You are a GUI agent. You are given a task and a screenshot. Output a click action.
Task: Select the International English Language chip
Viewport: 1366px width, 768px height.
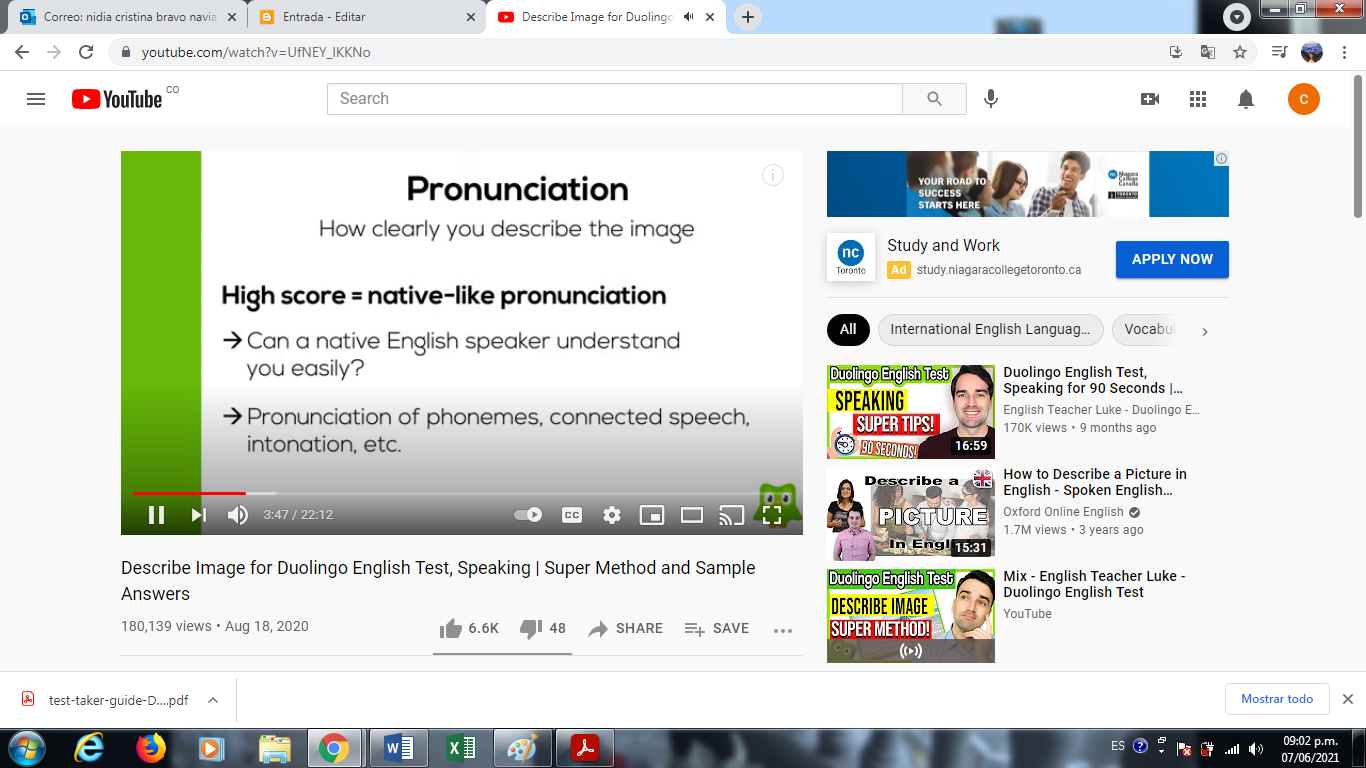990,329
